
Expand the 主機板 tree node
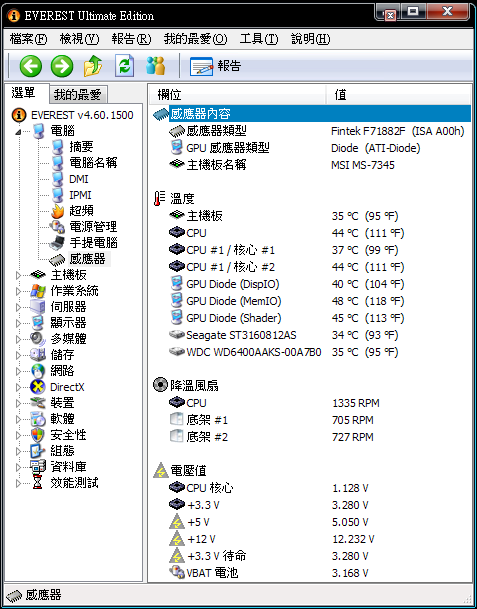[x=18, y=275]
